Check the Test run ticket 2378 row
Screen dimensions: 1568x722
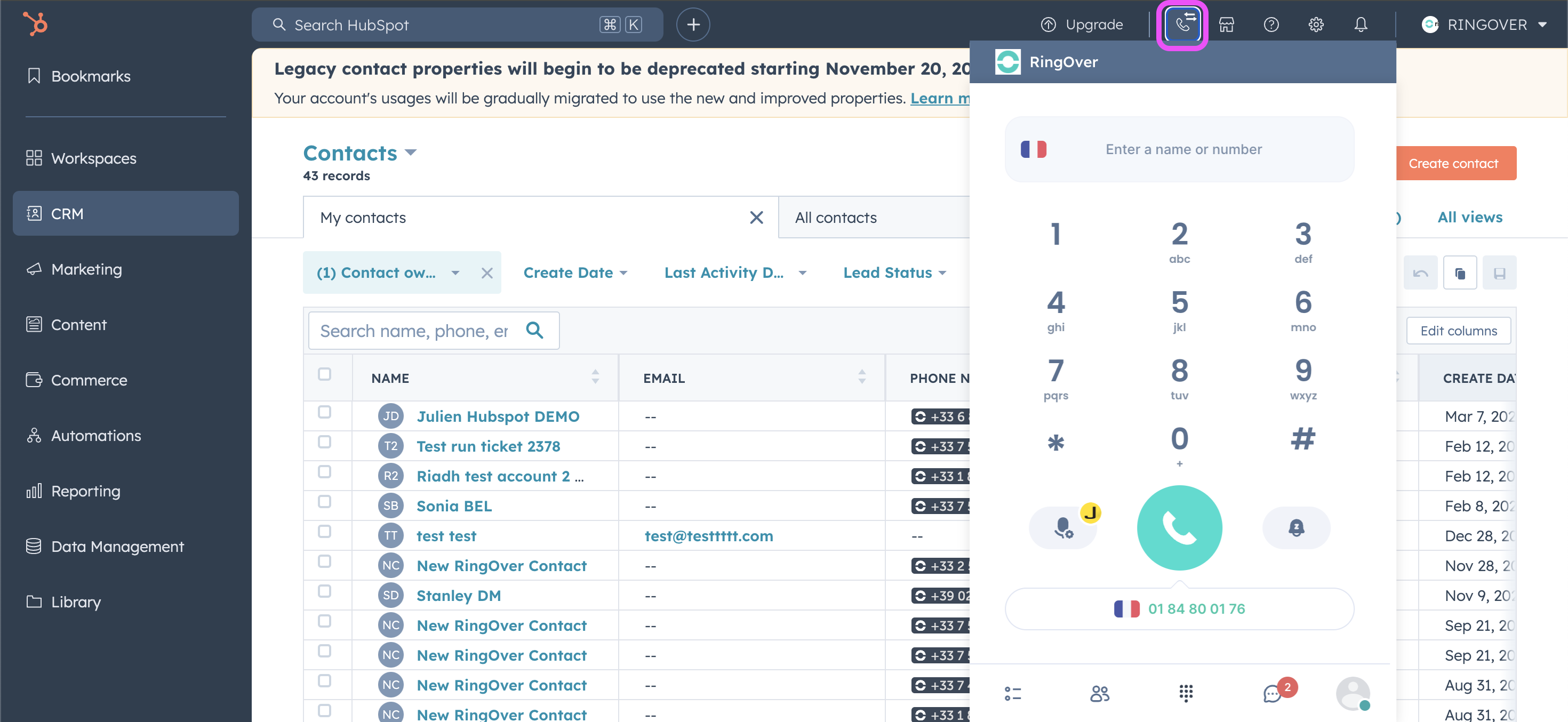pyautogui.click(x=324, y=442)
